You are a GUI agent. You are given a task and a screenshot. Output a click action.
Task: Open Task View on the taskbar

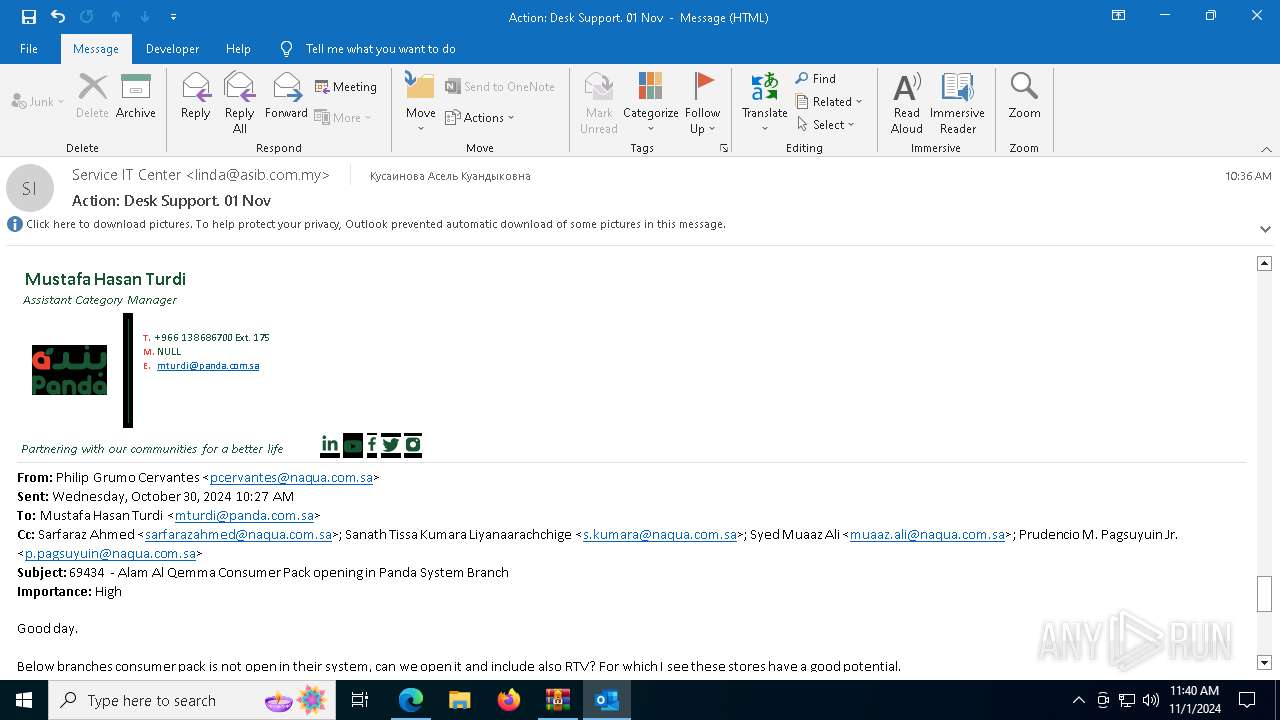(360, 700)
